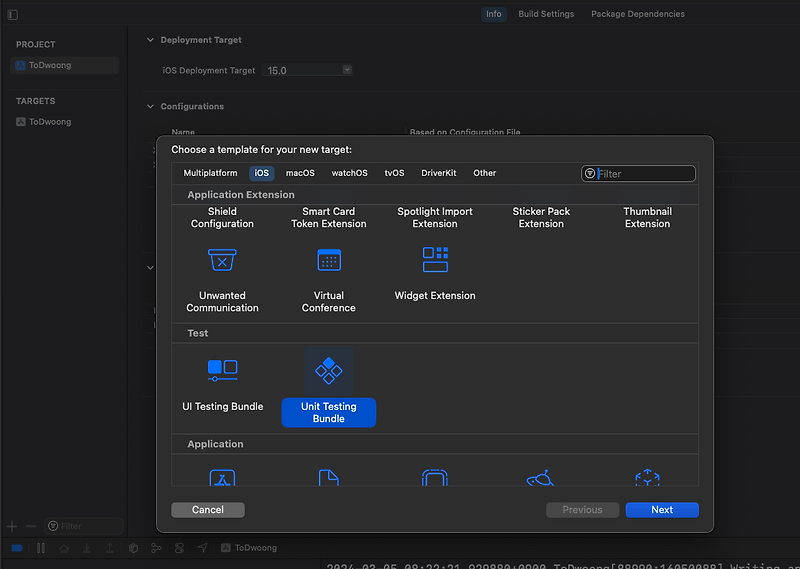Open the debug memory graph icon
800x569 pixels.
coord(156,548)
